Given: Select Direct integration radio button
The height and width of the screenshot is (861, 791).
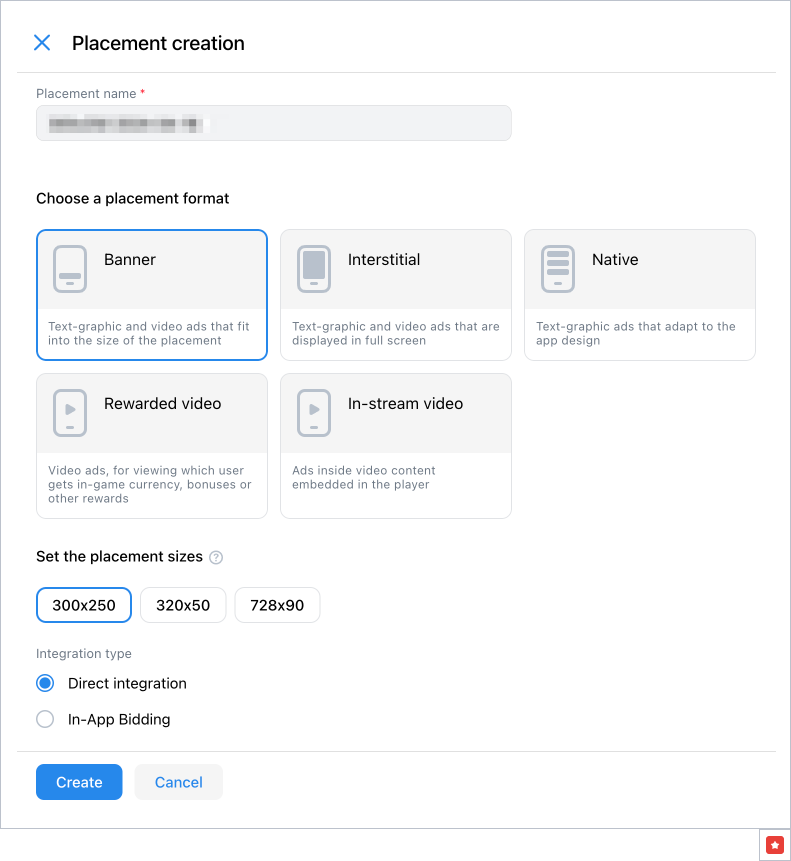Looking at the screenshot, I should click(x=45, y=684).
